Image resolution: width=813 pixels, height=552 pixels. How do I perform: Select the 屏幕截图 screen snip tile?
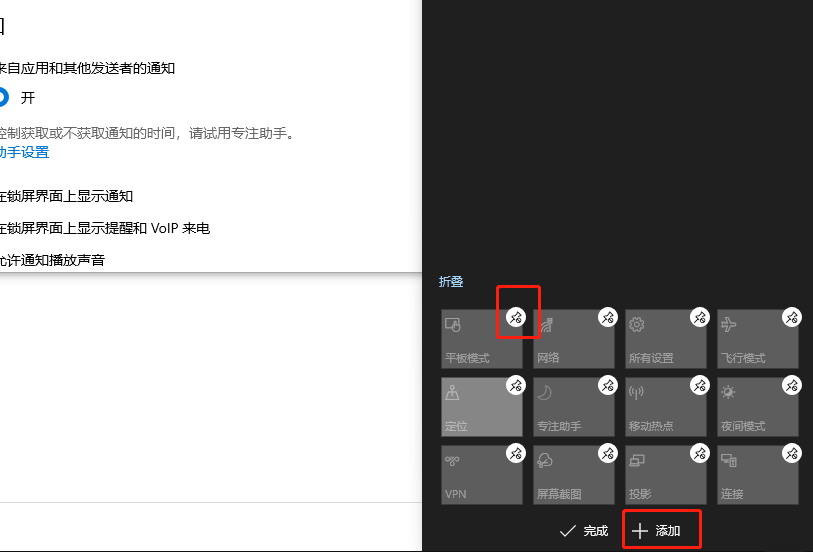point(573,475)
